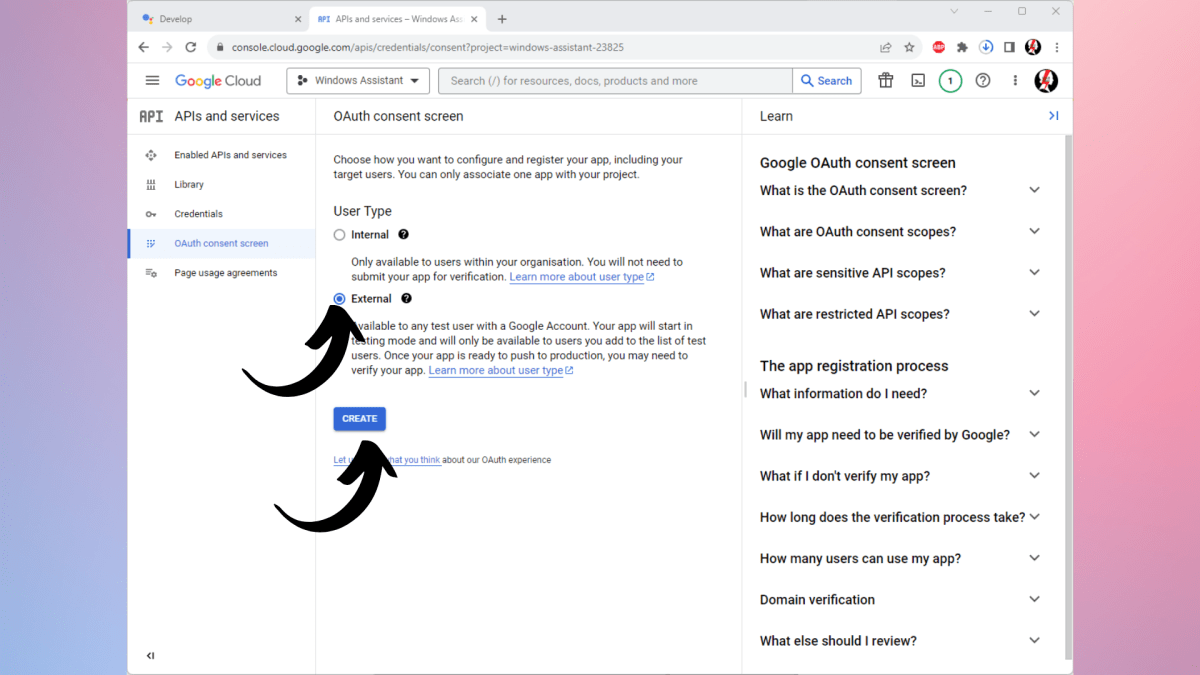
Task: Click the Learn panel vertical scrollbar
Action: (1068, 397)
